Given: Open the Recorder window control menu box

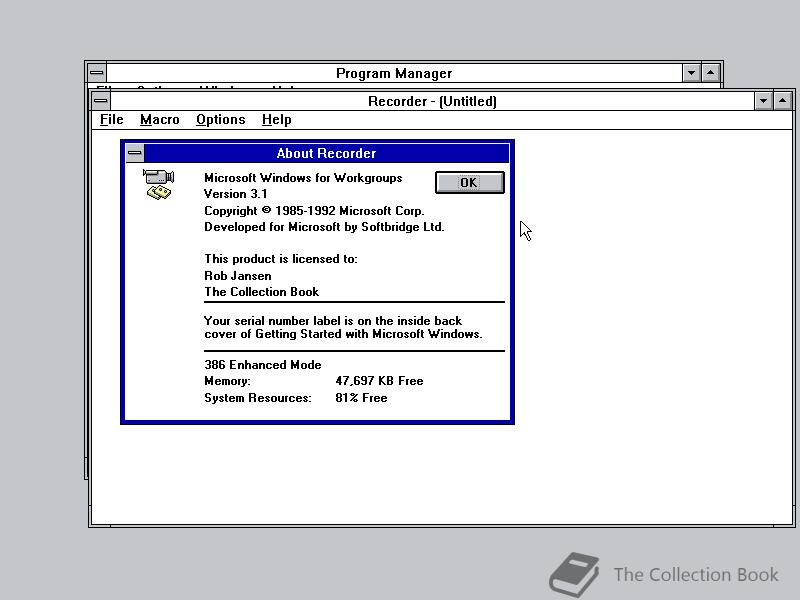Looking at the screenshot, I should pyautogui.click(x=101, y=101).
